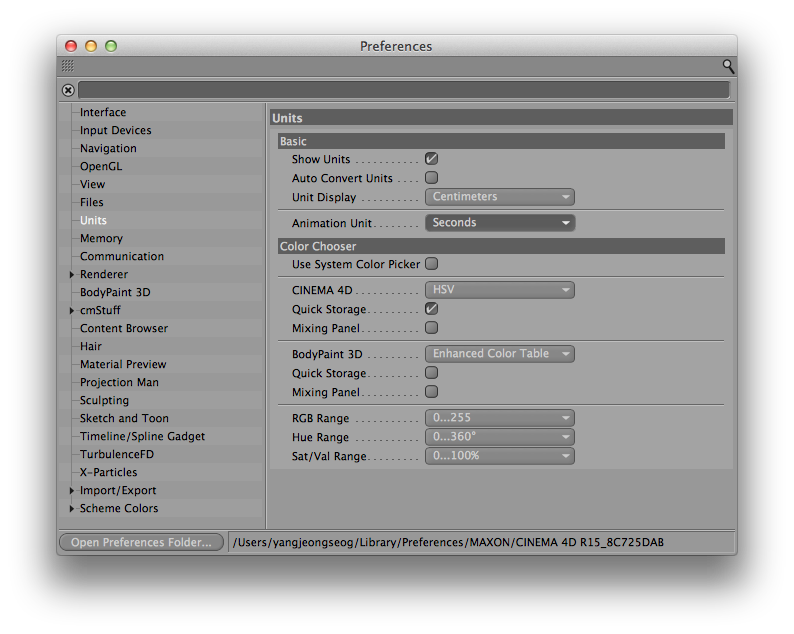794x634 pixels.
Task: Enable BodyPaint 3D Mixing Panel checkbox
Action: coord(431,391)
